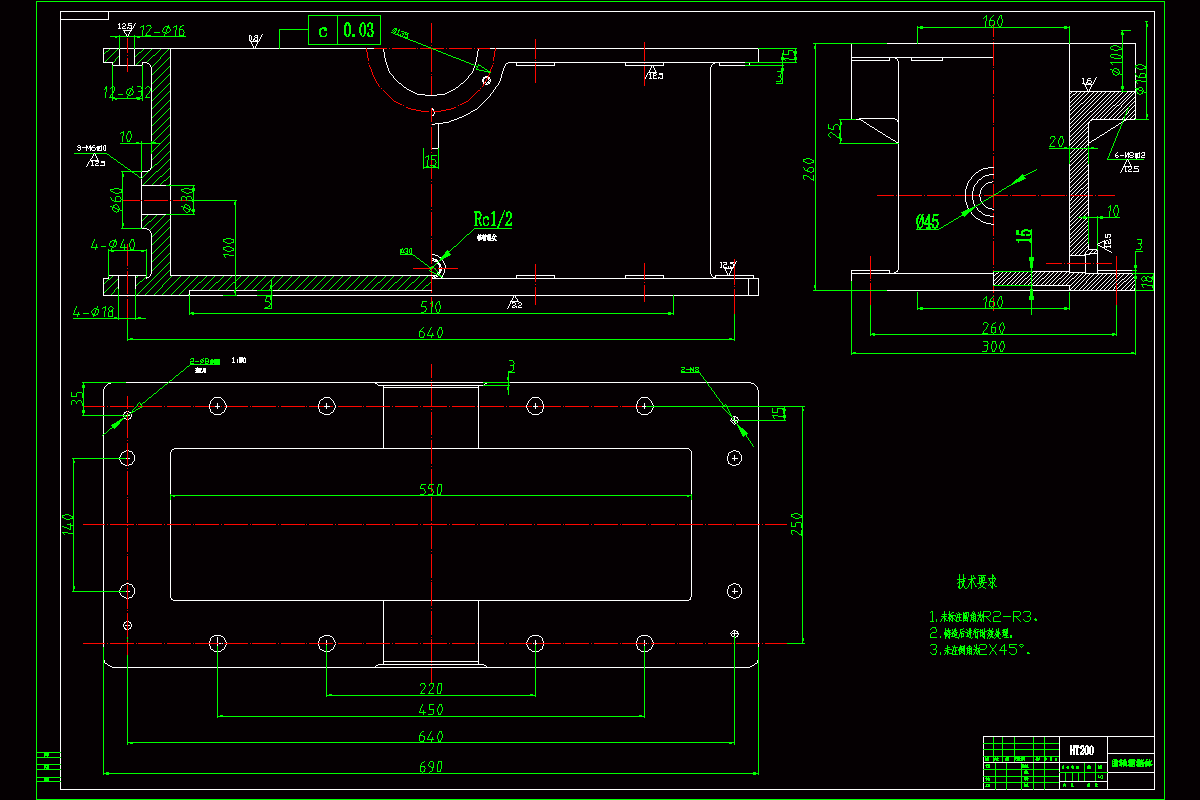1200x800 pixels.
Task: Select the "6-M8" thread callout in side view
Action: click(1131, 156)
